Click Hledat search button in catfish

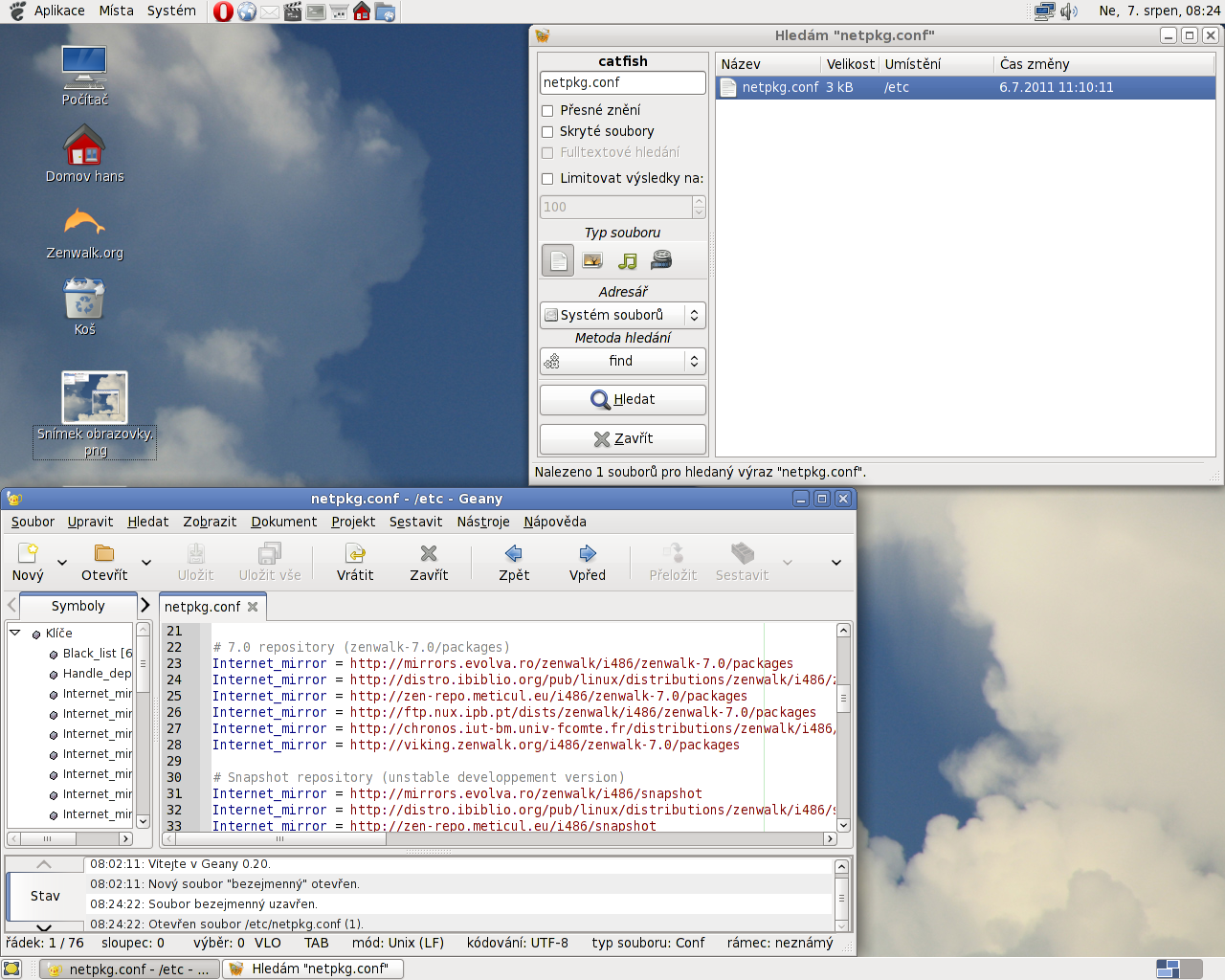coord(623,400)
